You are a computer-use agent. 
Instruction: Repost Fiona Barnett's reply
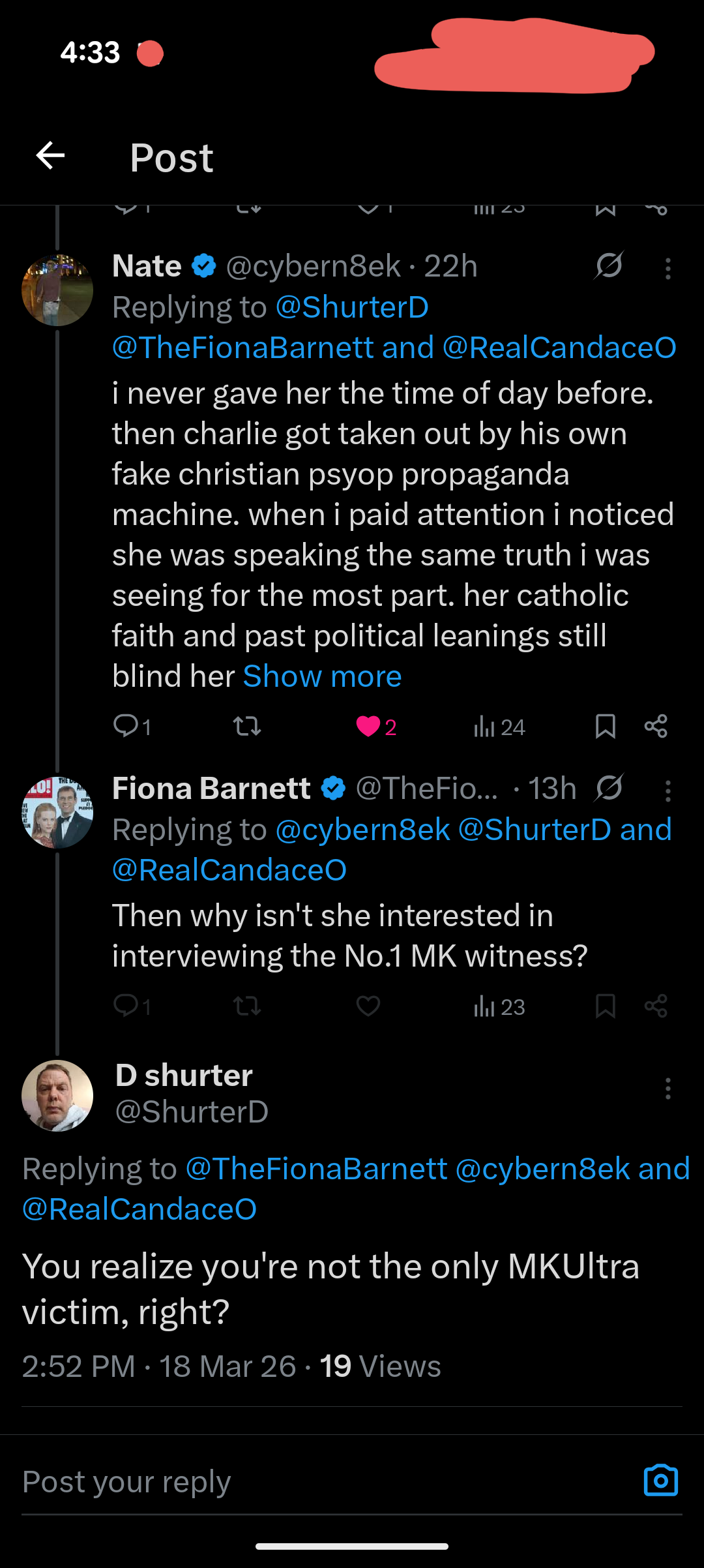click(x=247, y=1006)
